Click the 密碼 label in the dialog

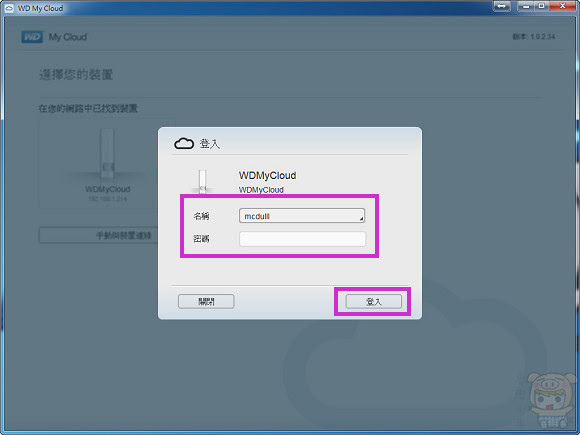[201, 239]
